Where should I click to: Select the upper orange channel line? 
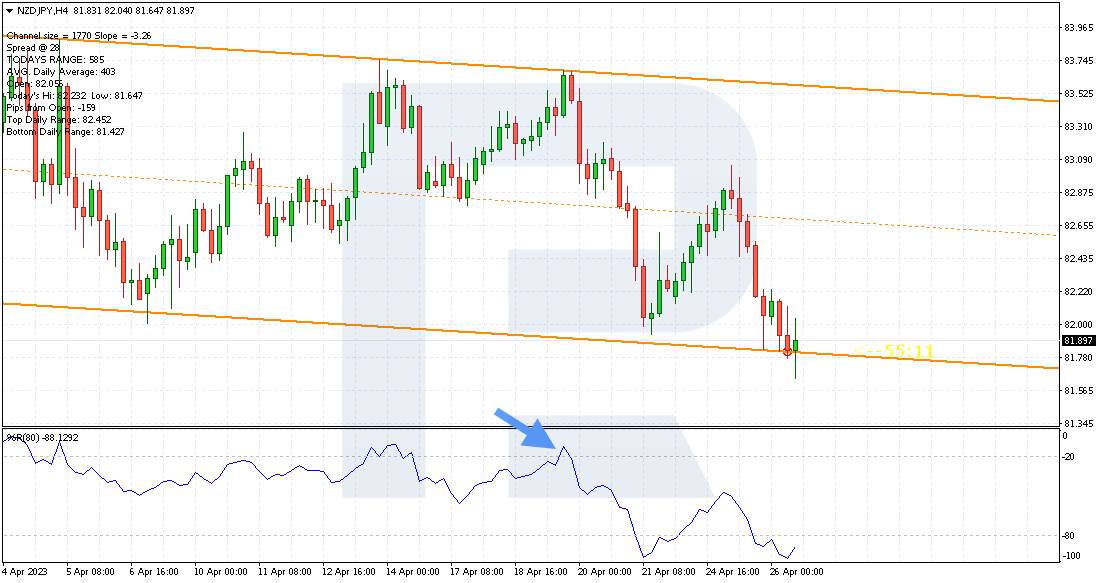533,68
